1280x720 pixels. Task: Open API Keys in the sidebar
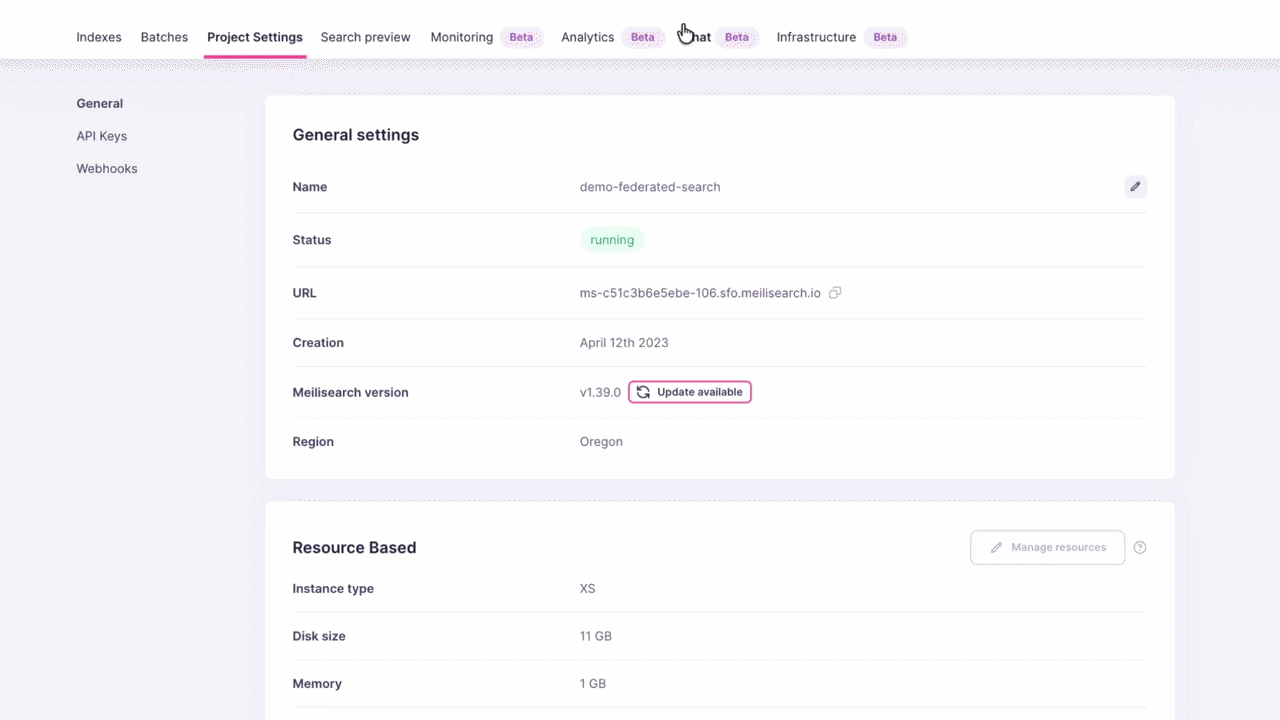tap(102, 136)
